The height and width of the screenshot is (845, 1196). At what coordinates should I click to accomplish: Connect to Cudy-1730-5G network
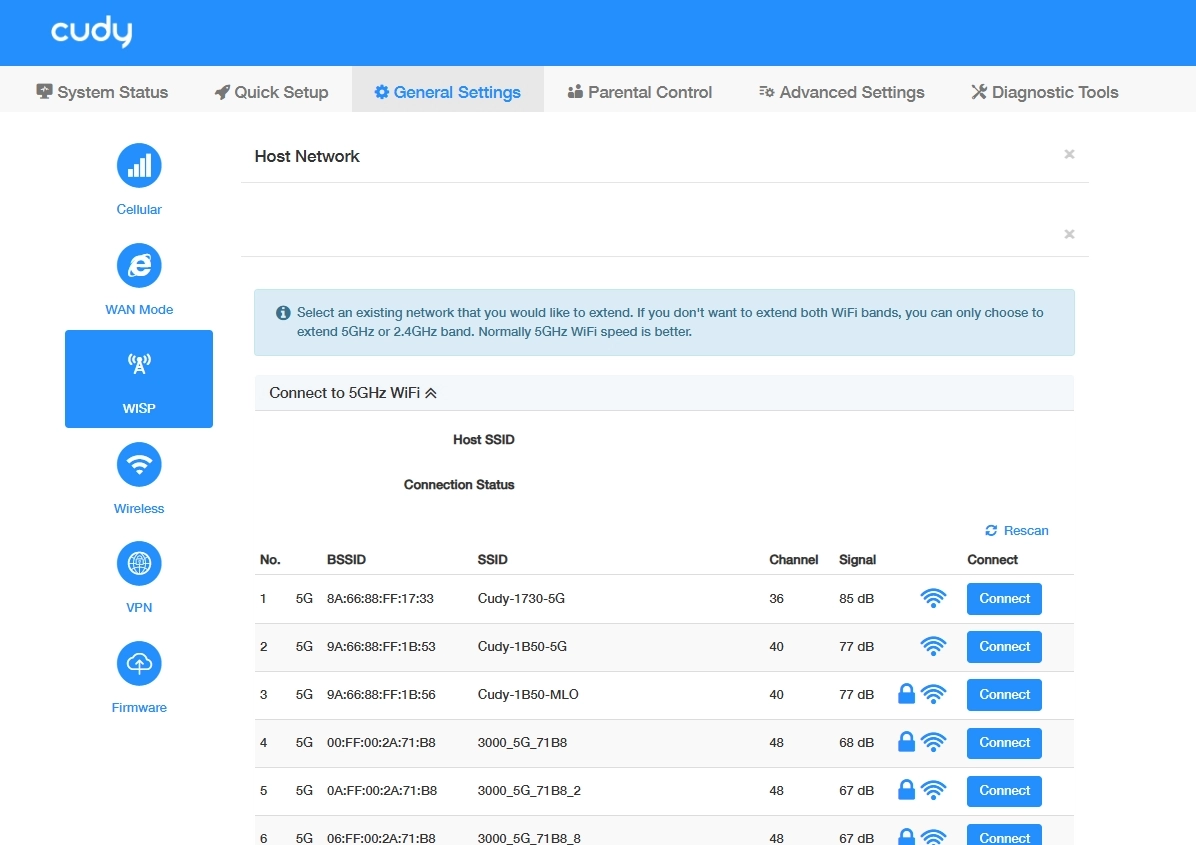pyautogui.click(x=1004, y=599)
